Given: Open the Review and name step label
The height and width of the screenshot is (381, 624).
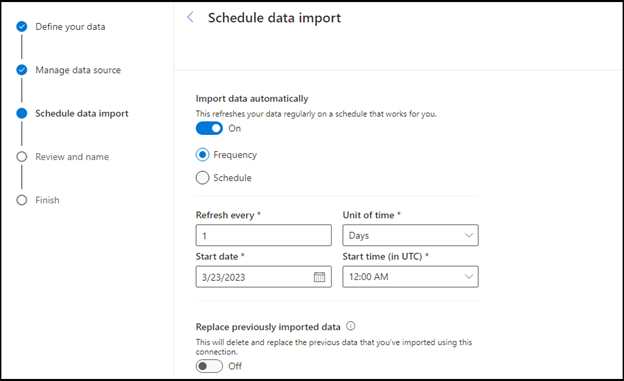Looking at the screenshot, I should (72, 157).
